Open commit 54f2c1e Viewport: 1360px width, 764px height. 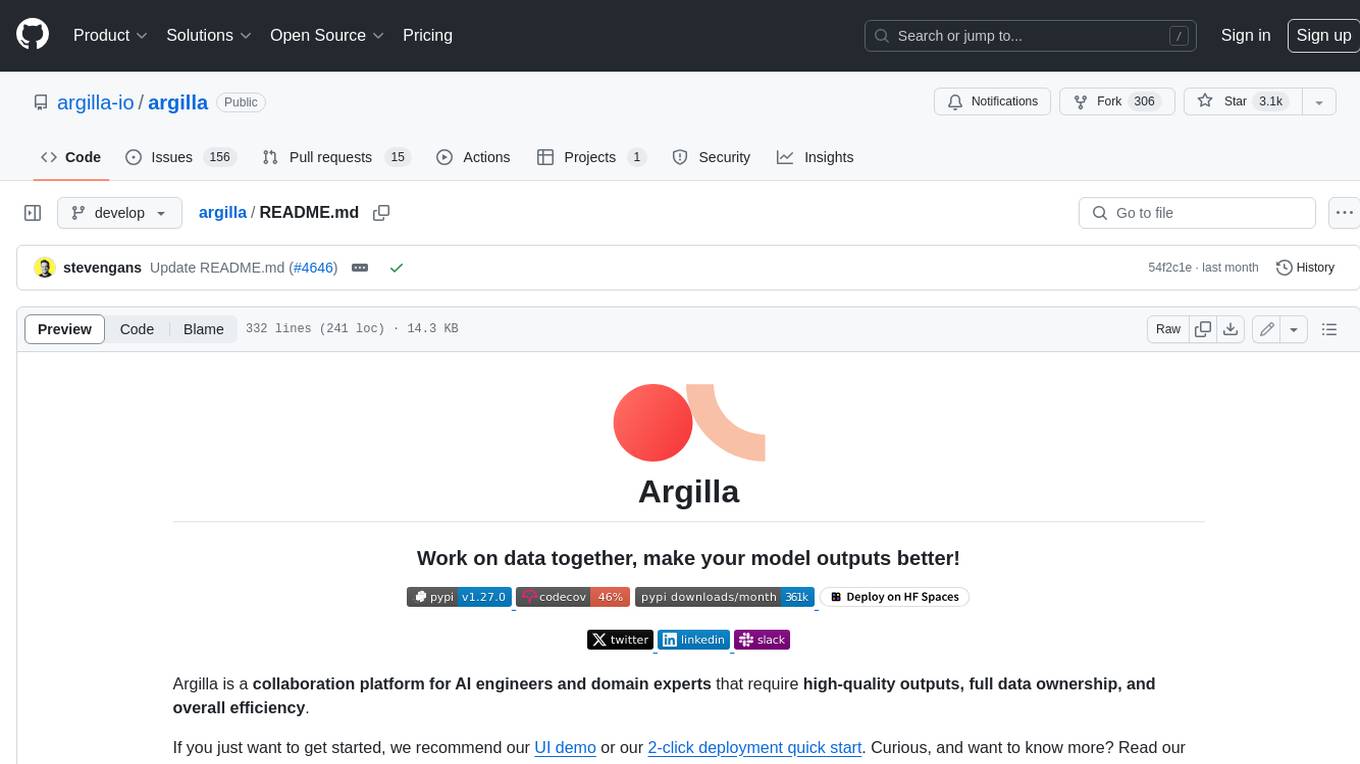pos(1169,267)
